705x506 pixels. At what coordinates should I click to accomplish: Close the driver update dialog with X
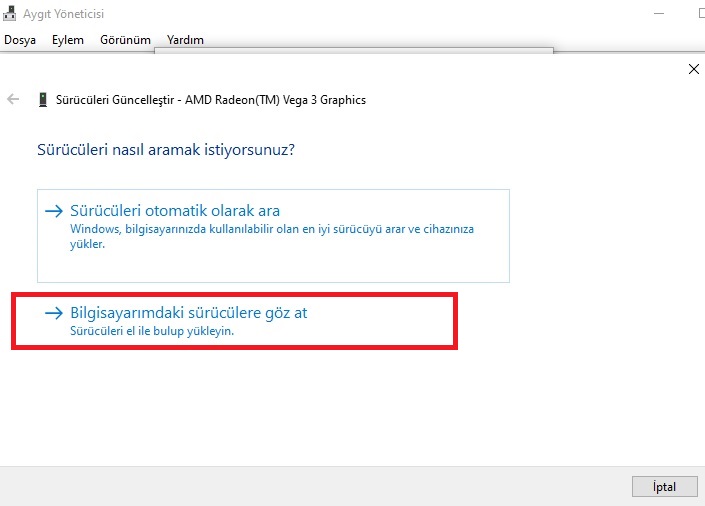click(694, 69)
